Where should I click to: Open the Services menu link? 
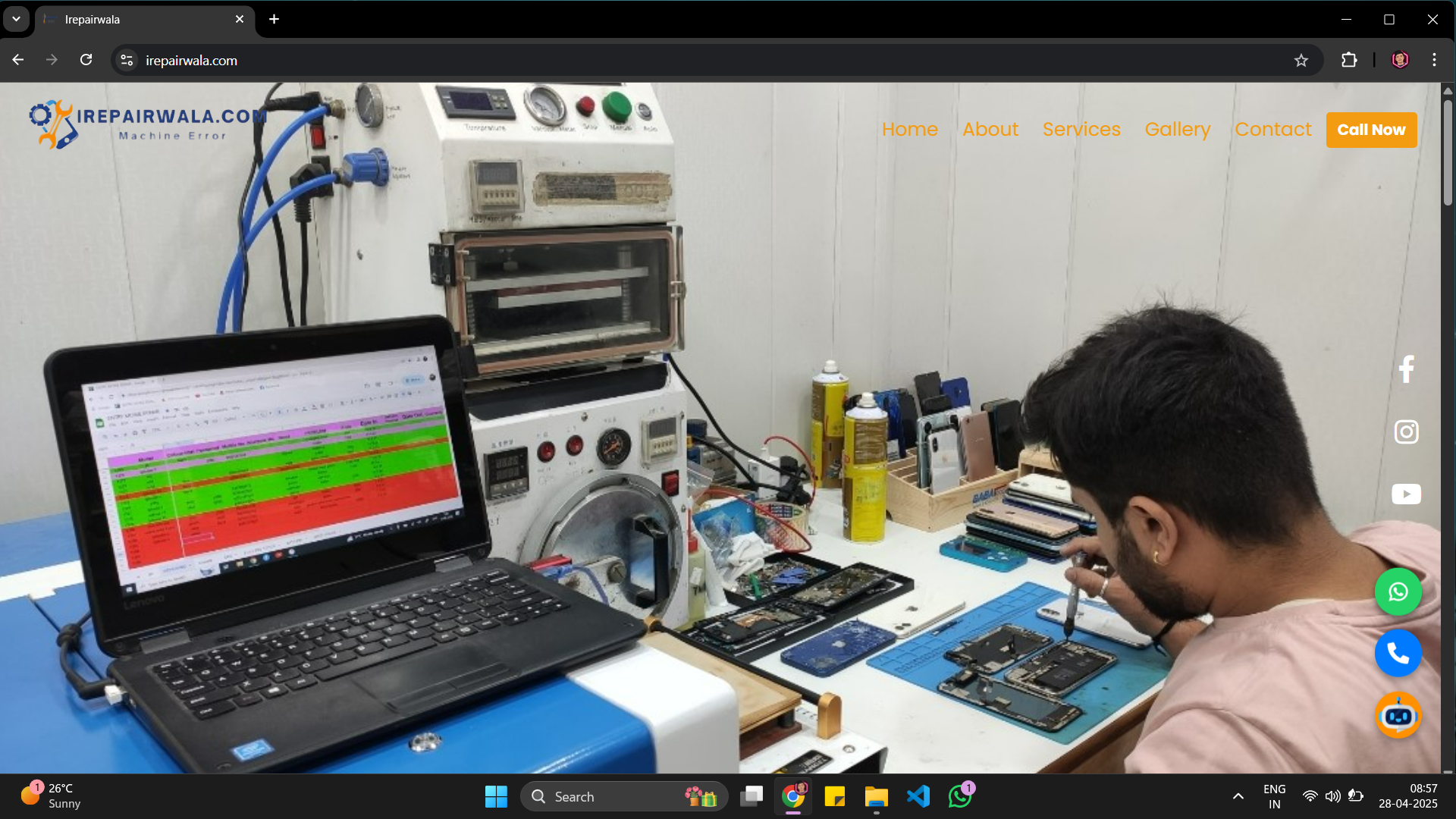coord(1081,130)
